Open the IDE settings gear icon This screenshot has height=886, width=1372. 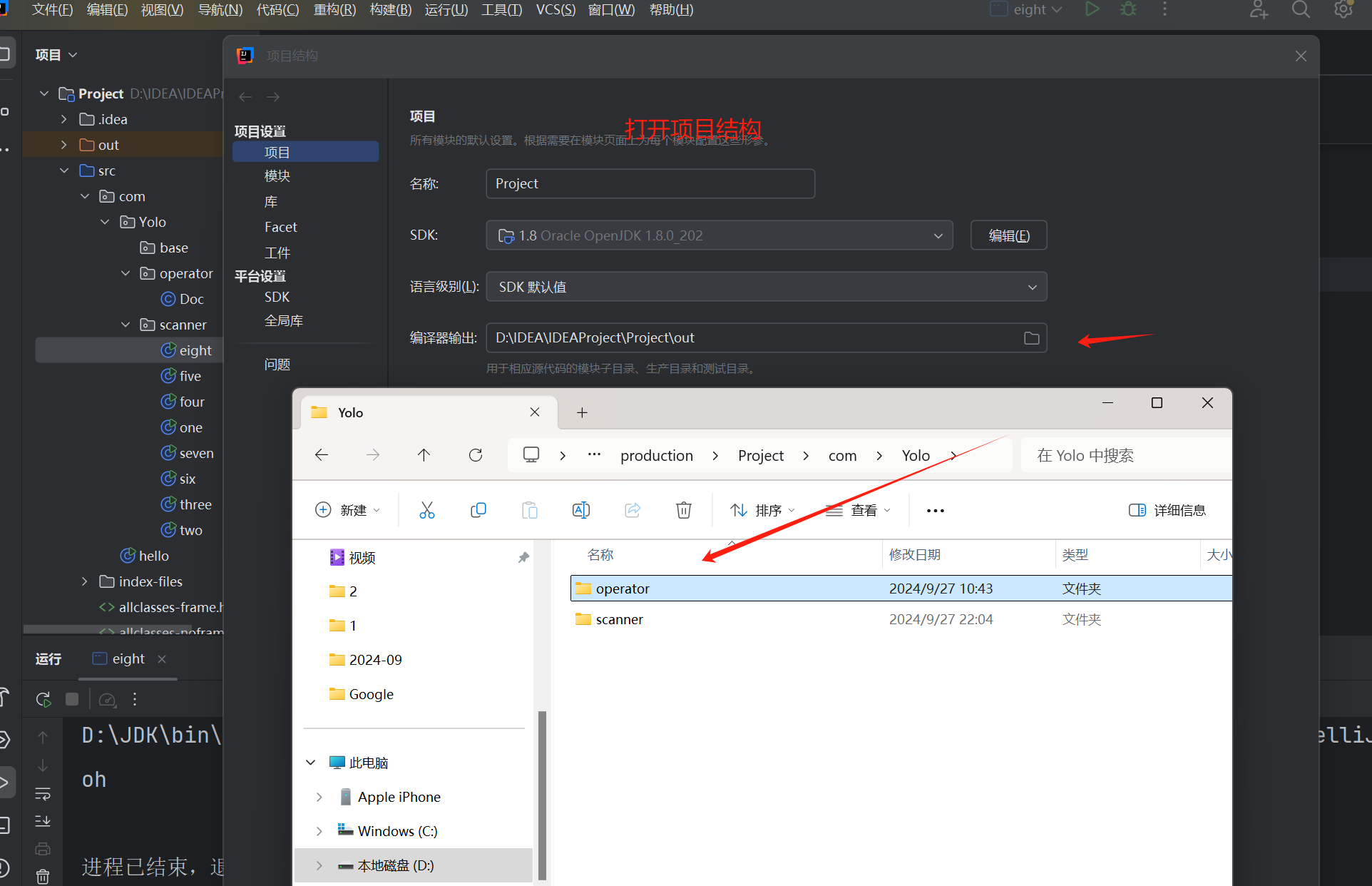(x=1343, y=9)
